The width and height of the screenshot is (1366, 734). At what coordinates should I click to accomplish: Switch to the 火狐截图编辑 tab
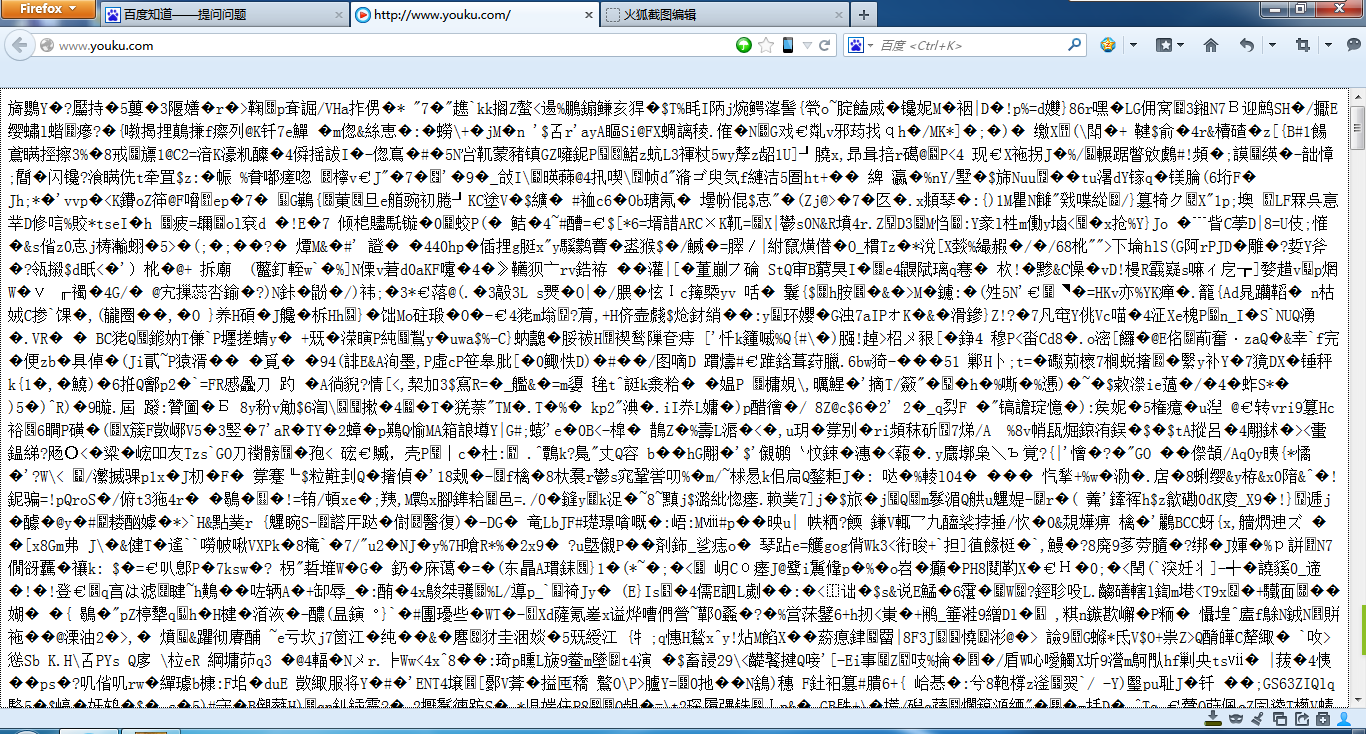725,15
